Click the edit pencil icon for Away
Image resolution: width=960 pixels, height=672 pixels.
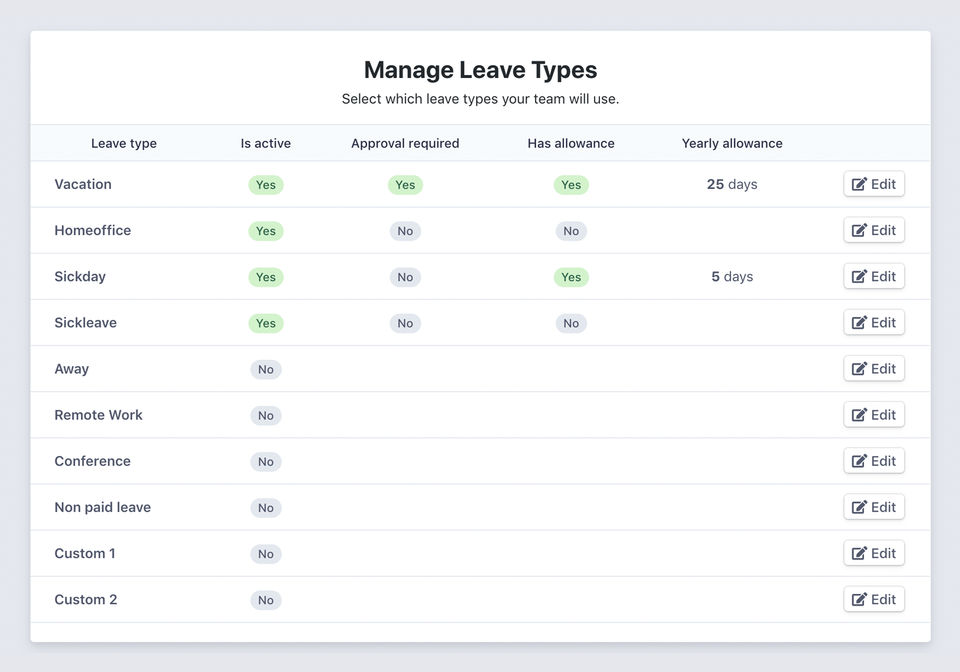(859, 369)
